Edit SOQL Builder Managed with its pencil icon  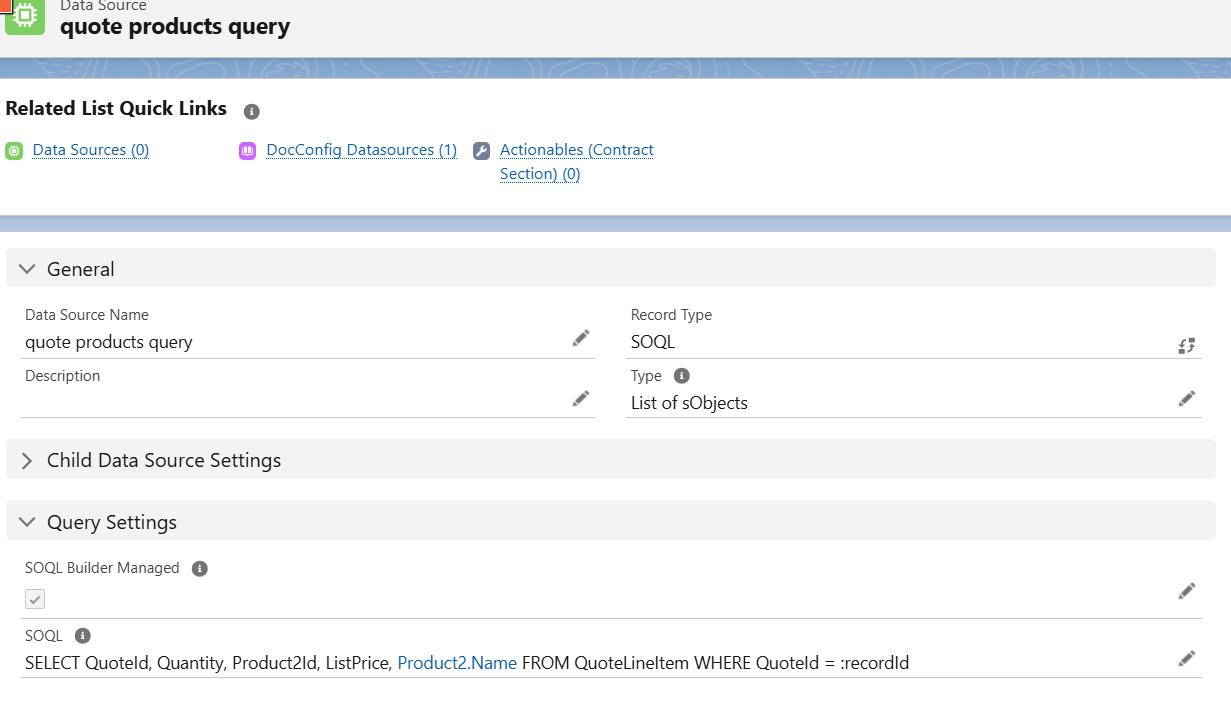tap(1187, 590)
